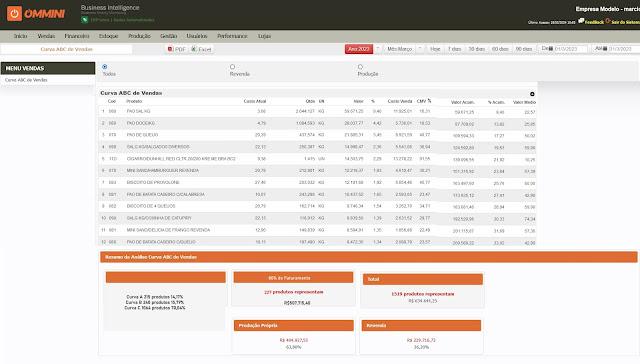Click the Resumo da Análise Curva ABC header bar
Screen dimensions: 640x364
pos(369,257)
